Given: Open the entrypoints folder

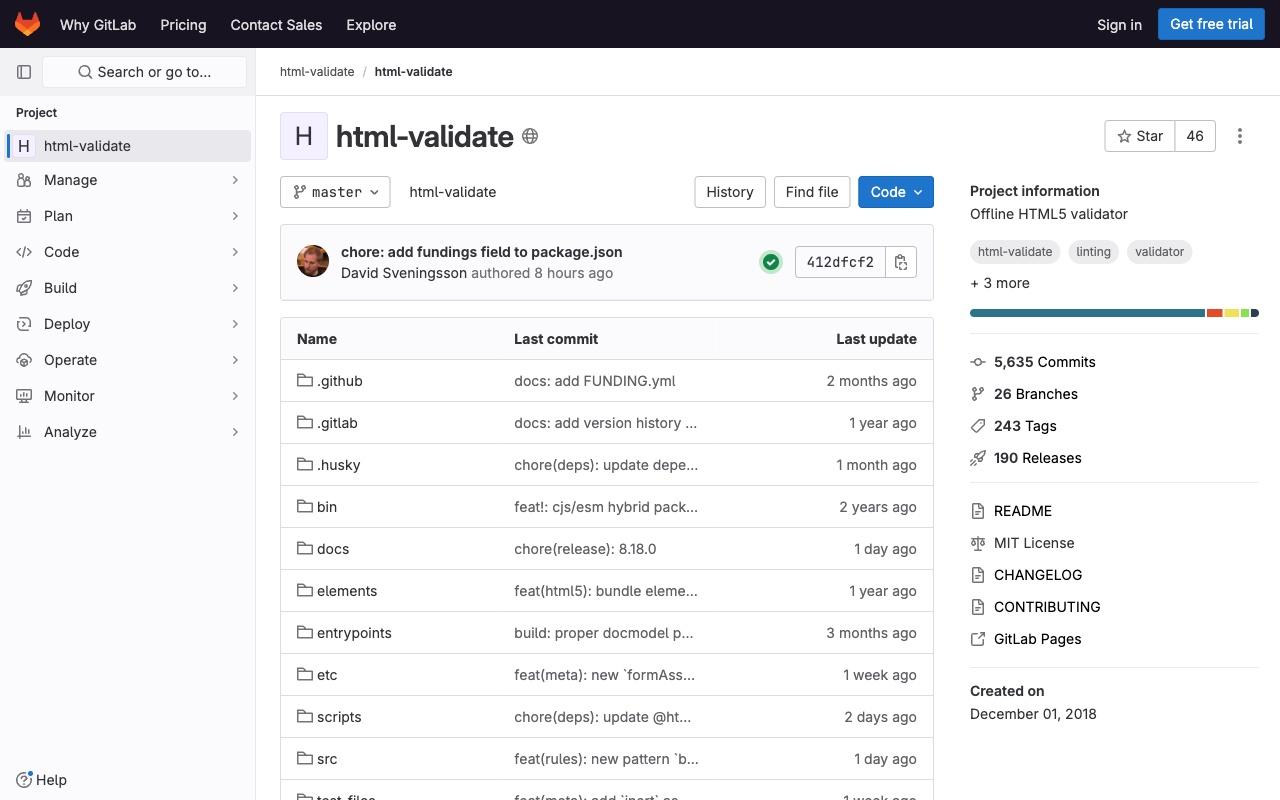Looking at the screenshot, I should [354, 633].
